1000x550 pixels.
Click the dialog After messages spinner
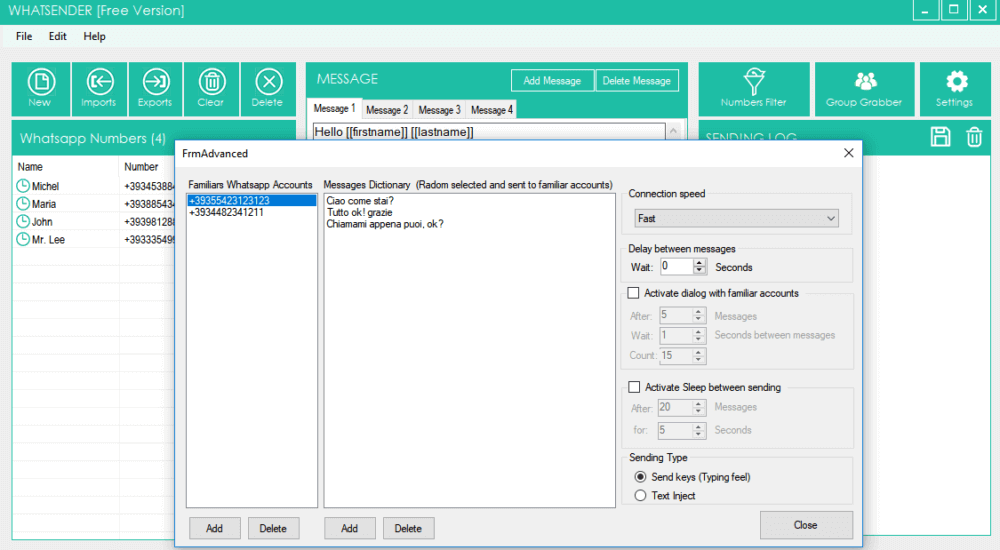pos(698,315)
